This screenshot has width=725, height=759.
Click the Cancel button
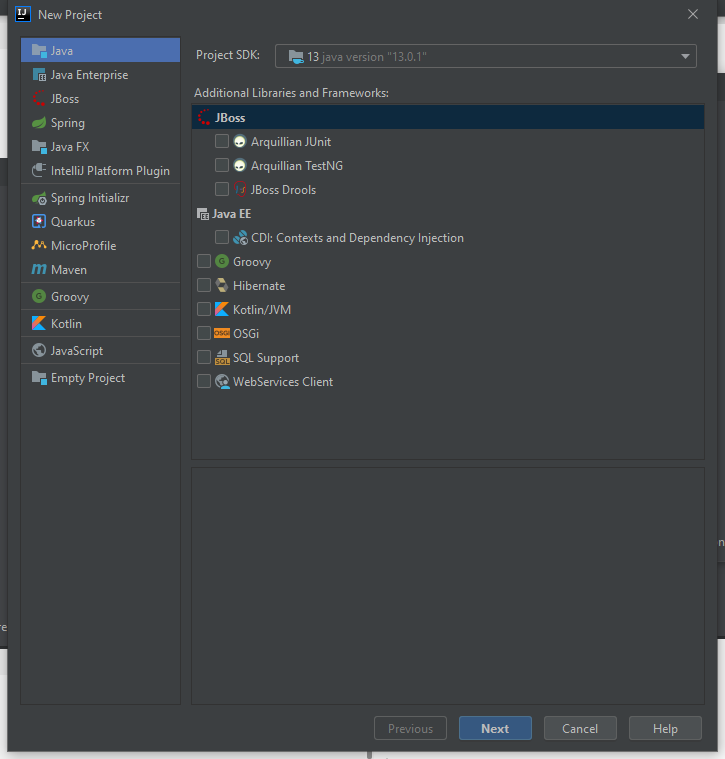[580, 729]
